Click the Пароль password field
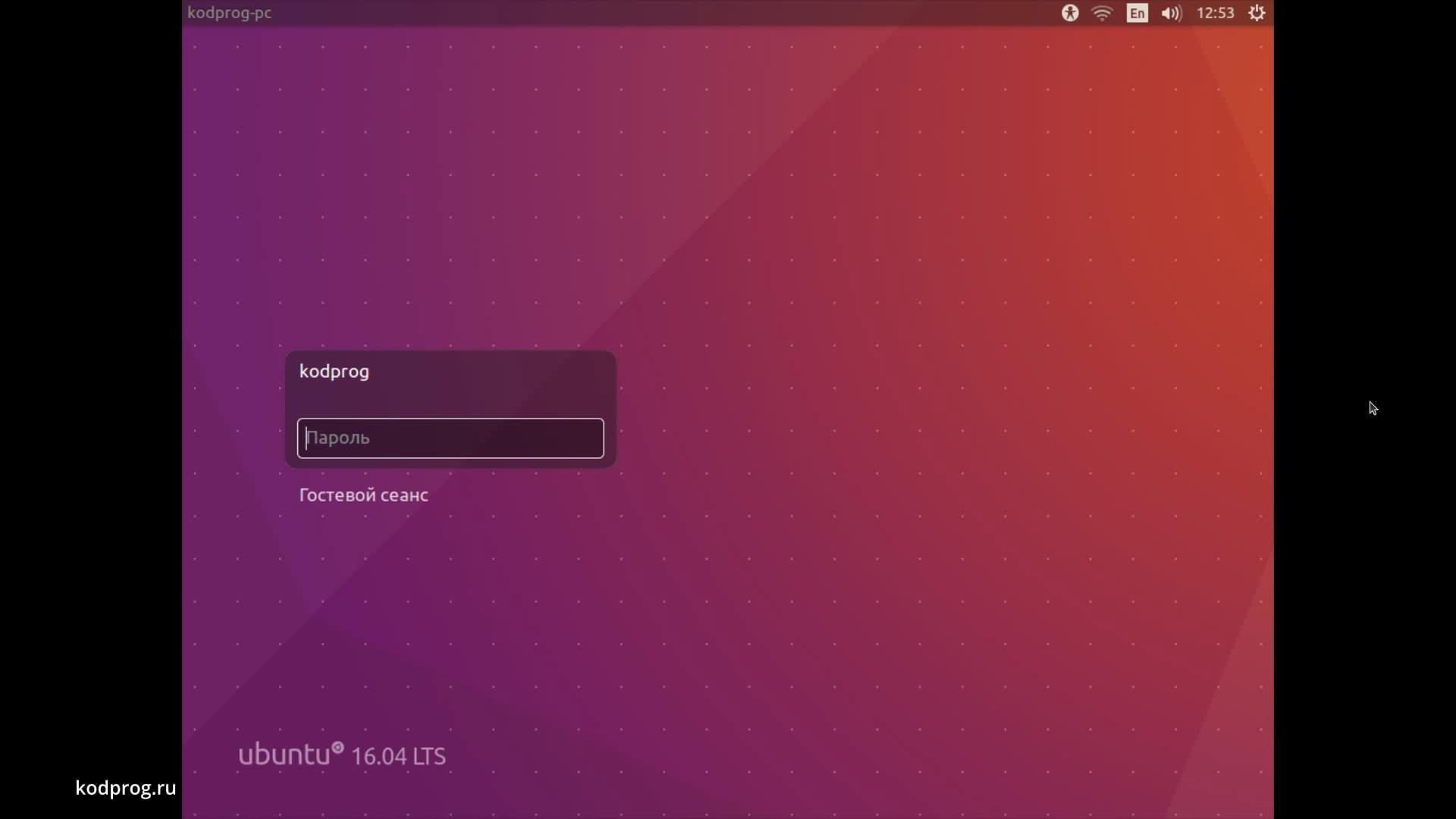1456x819 pixels. [450, 438]
